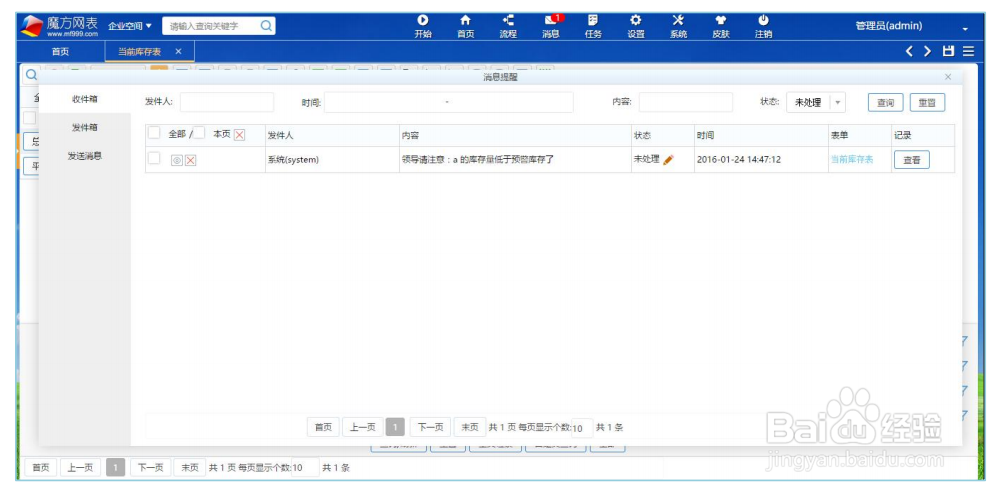
Task: Click pencil edit icon next to 未处理 status
Action: (x=668, y=160)
